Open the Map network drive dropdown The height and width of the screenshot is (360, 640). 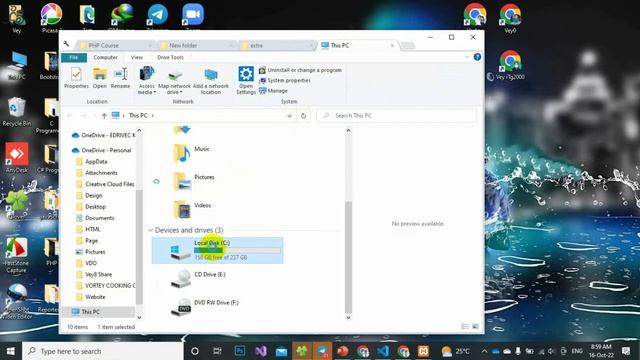pos(174,81)
